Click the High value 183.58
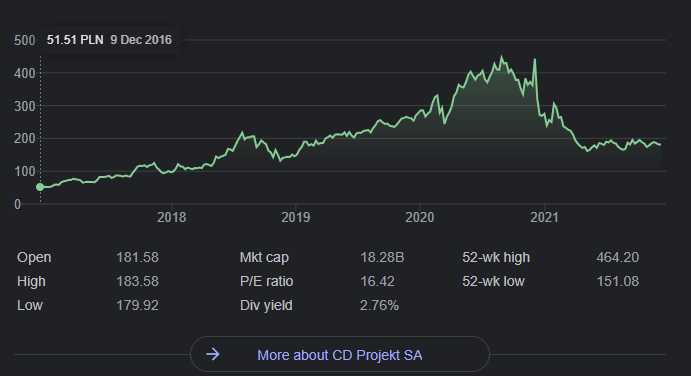 pos(137,281)
